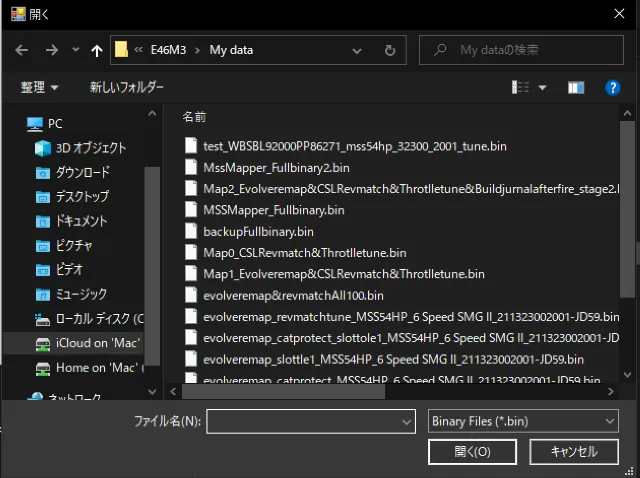640x478 pixels.
Task: Select test_WBSBL92000PP86271 tune.bin file
Action: coord(345,146)
